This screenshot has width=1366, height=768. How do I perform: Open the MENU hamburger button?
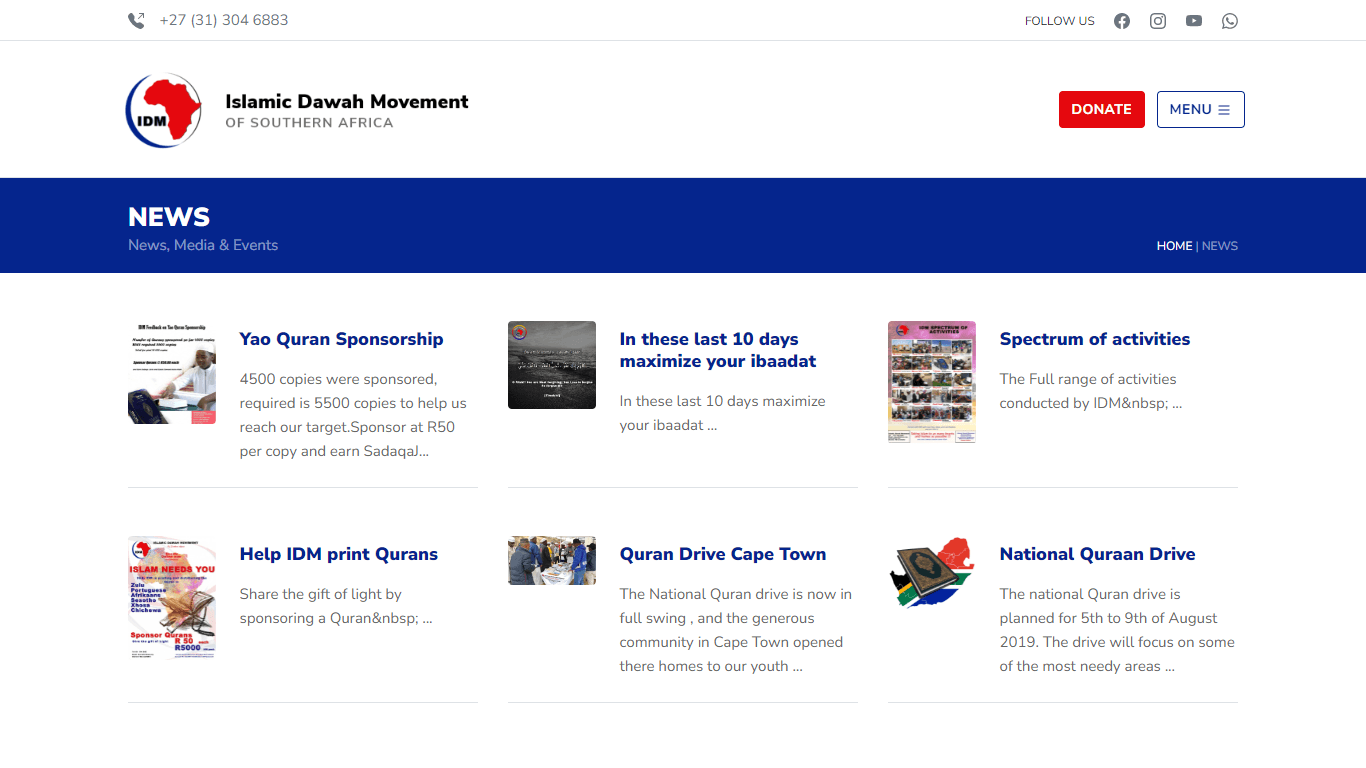(1201, 110)
